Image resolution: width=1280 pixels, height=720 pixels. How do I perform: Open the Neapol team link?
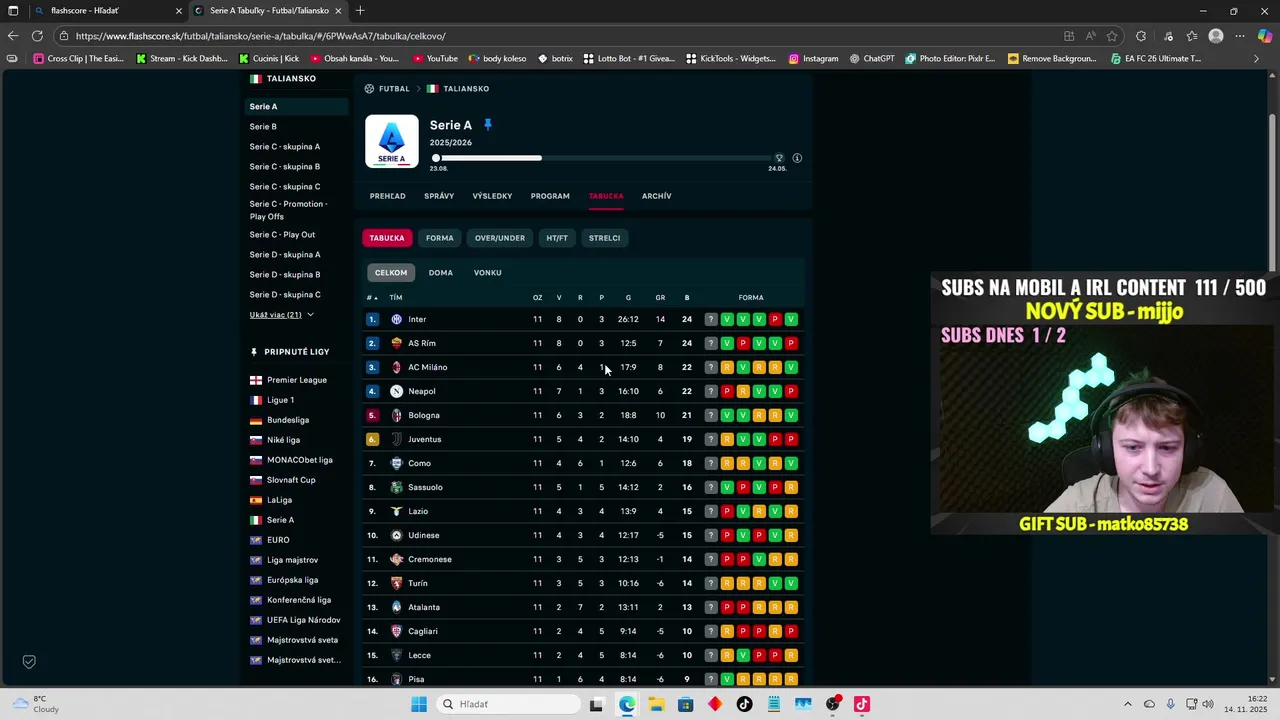(x=421, y=391)
